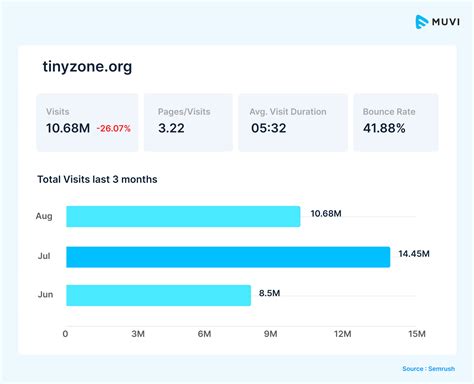Click the 14.45M value label
The image size is (474, 384).
(x=414, y=254)
